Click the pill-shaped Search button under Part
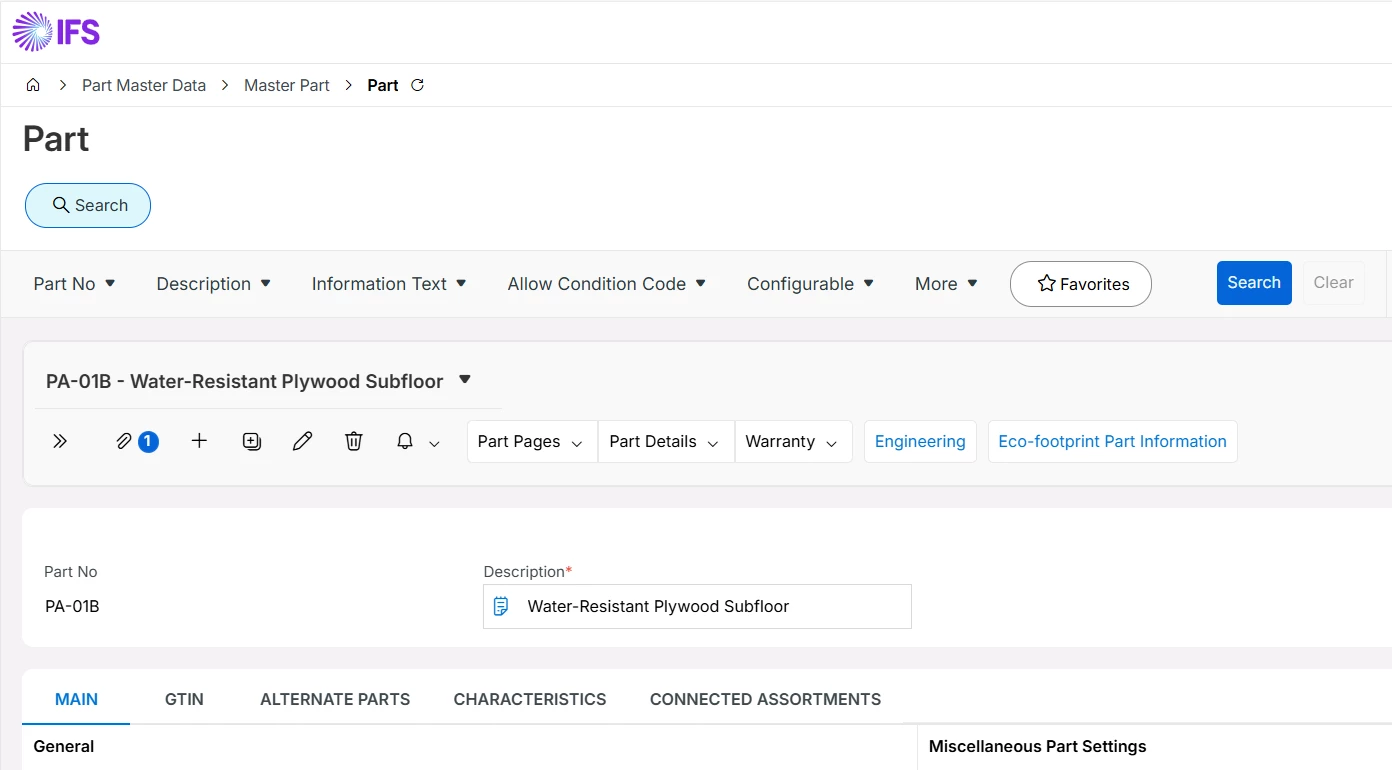This screenshot has width=1392, height=770. coord(88,205)
